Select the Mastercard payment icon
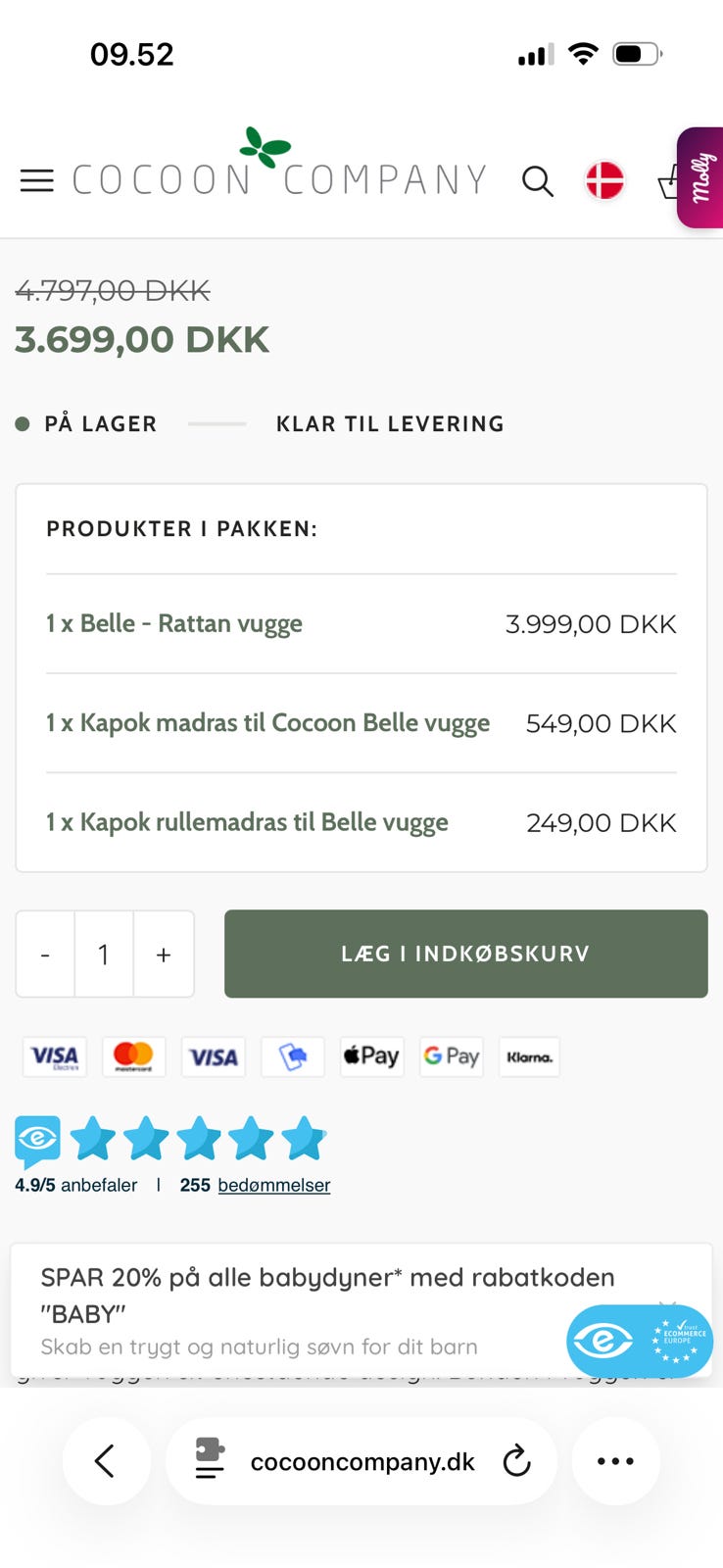The height and width of the screenshot is (1568, 723). pyautogui.click(x=133, y=1056)
